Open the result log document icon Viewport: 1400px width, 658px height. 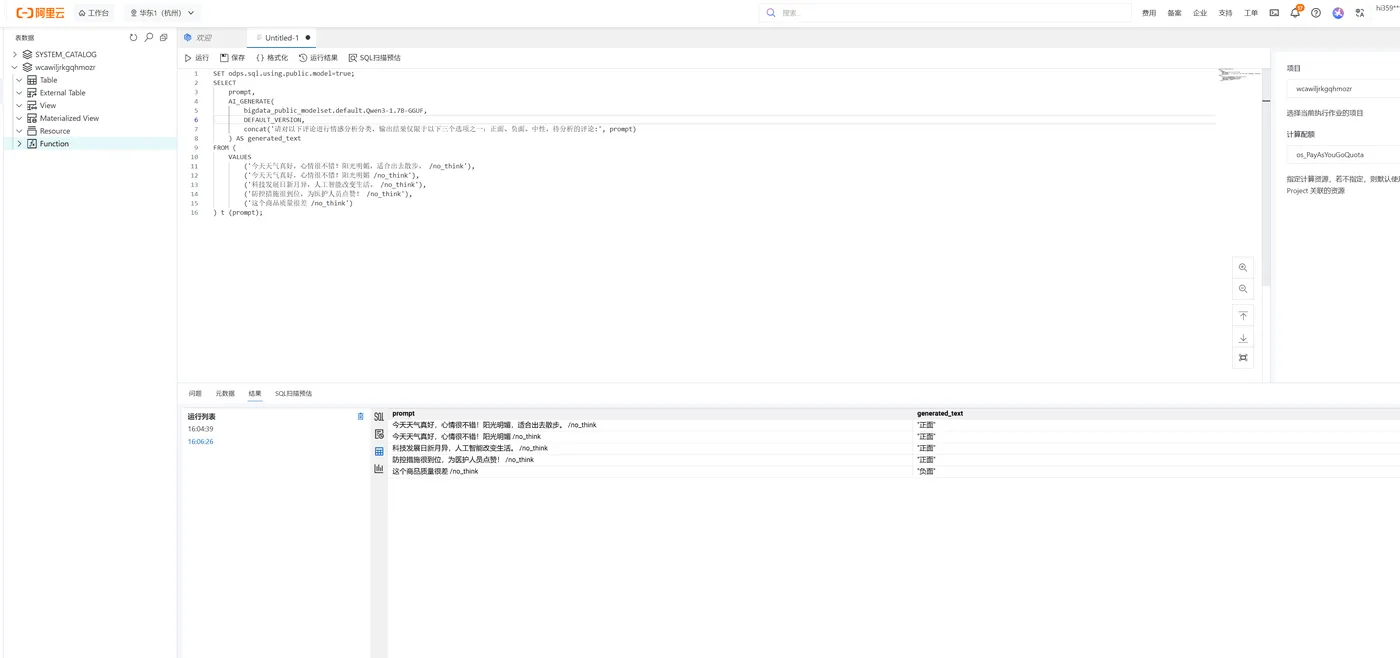pyautogui.click(x=379, y=434)
